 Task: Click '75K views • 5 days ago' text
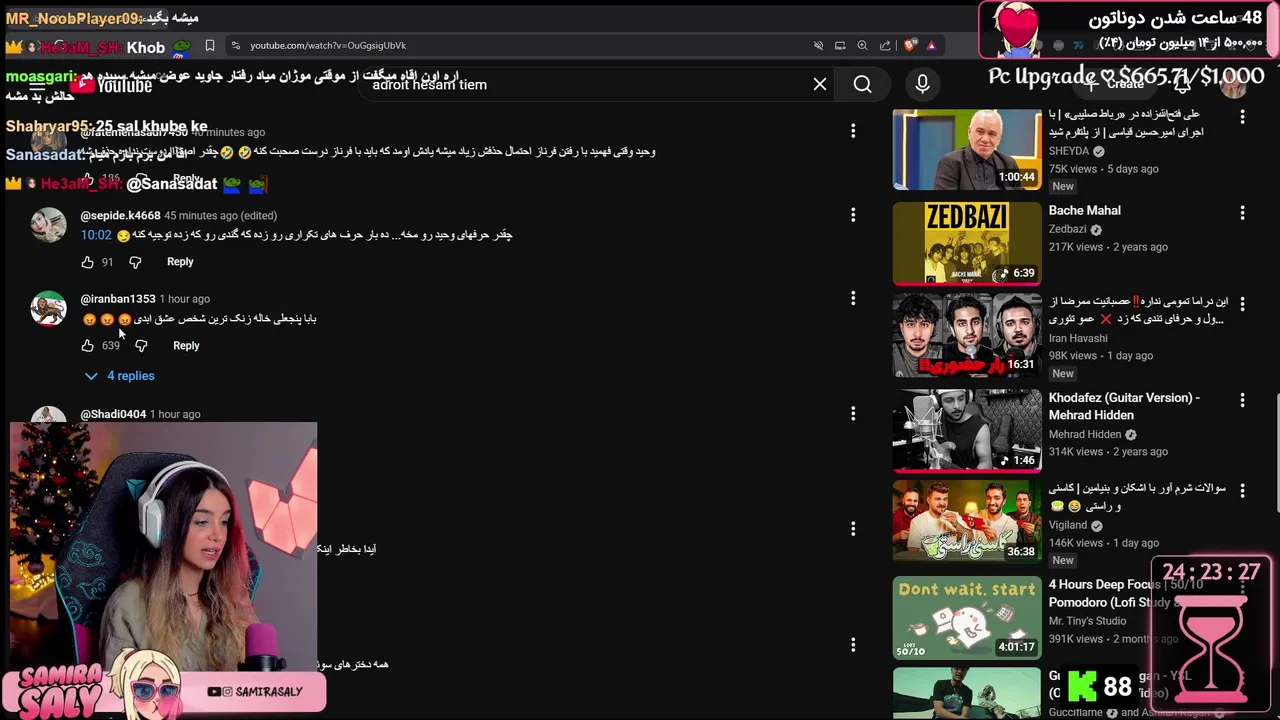[1103, 169]
